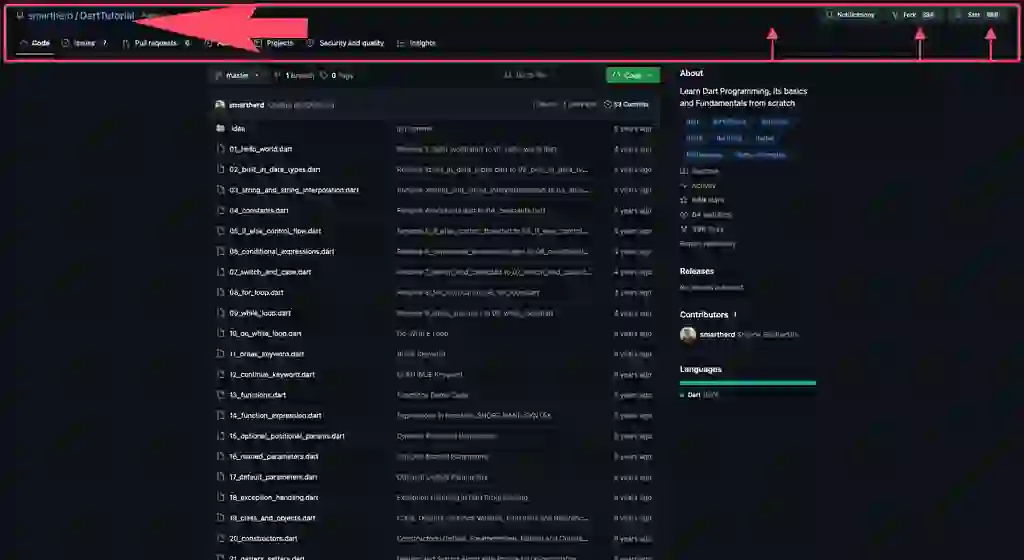Open the green Code dropdown button
Viewport: 1024px width, 560px height.
click(x=633, y=75)
